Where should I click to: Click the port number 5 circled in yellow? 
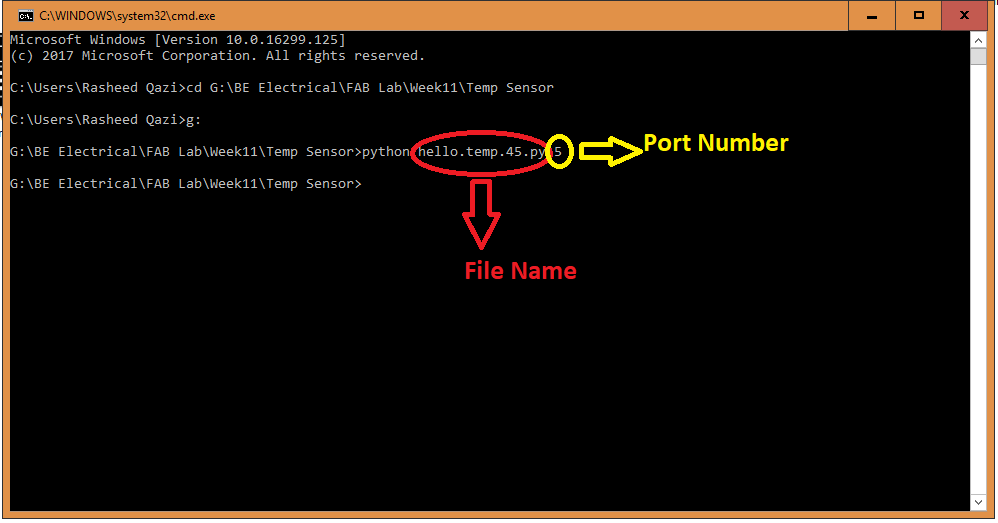pyautogui.click(x=559, y=152)
